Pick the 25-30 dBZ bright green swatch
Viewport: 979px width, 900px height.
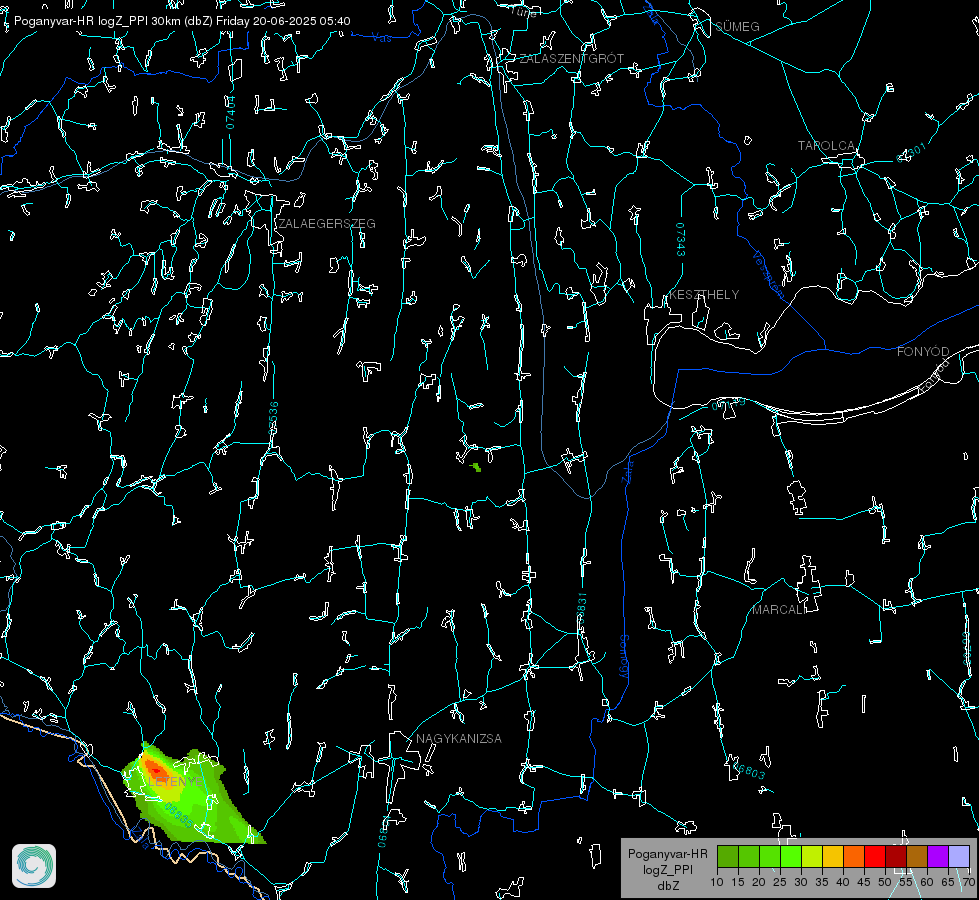coord(791,856)
